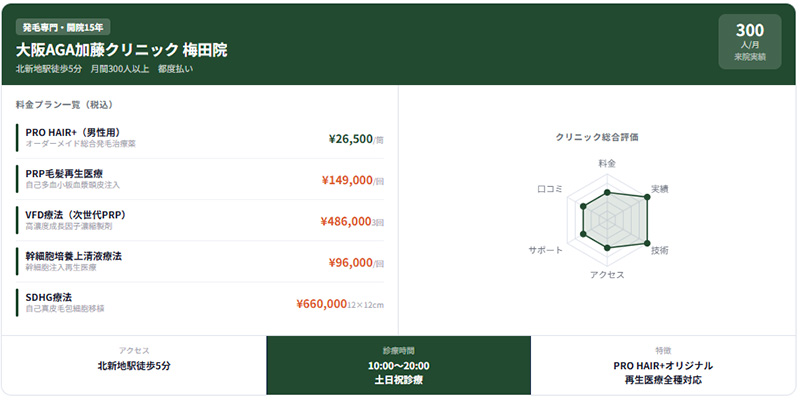Viewport: 800px width, 400px height.
Task: Select the 幹細胞培養上清液療法 plan row
Action: 200,262
